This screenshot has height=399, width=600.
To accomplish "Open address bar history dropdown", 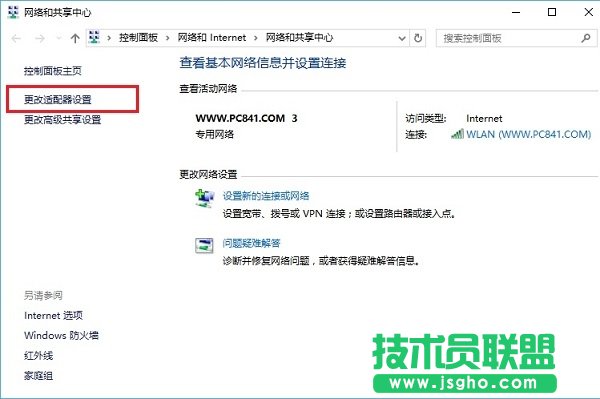I will 402,38.
